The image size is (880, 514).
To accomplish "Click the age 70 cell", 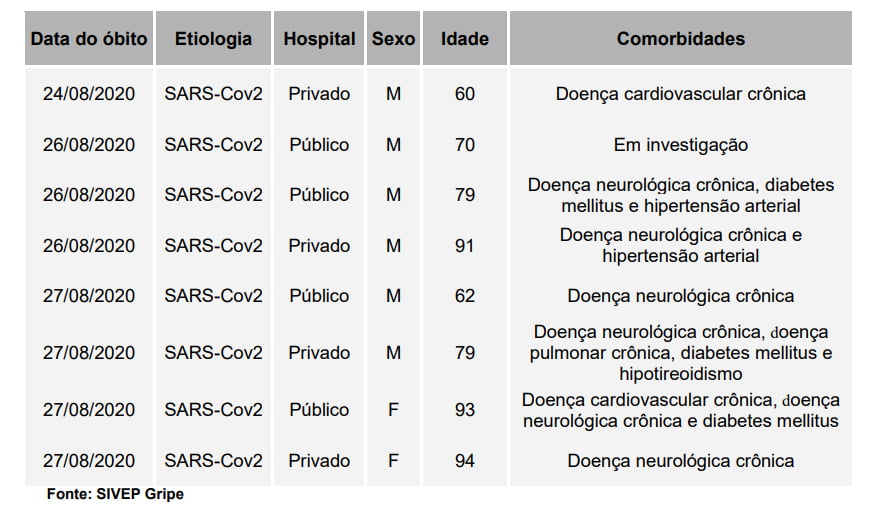I will tap(465, 145).
